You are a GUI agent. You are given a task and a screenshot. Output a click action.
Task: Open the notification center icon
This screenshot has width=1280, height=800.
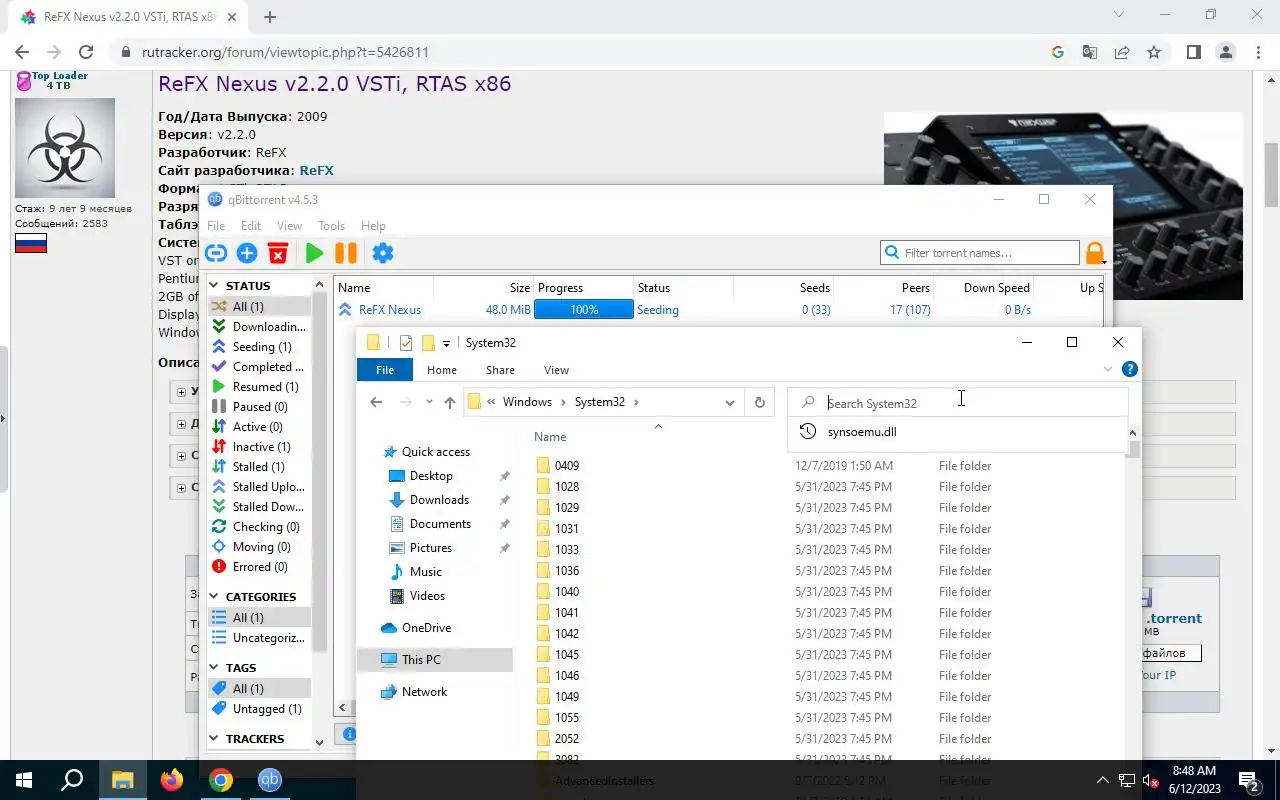click(1248, 780)
